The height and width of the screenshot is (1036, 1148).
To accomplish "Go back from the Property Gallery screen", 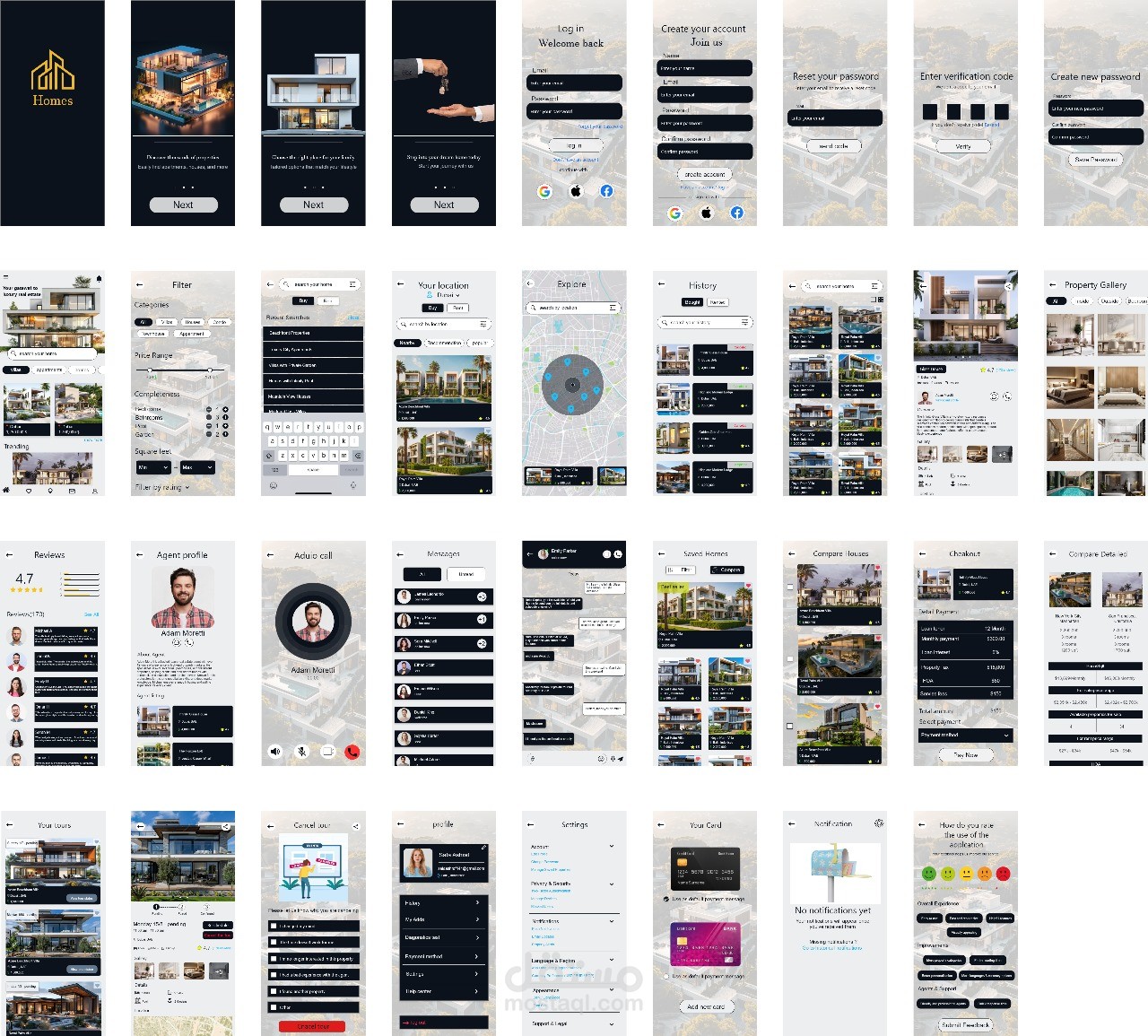I will coord(1052,285).
